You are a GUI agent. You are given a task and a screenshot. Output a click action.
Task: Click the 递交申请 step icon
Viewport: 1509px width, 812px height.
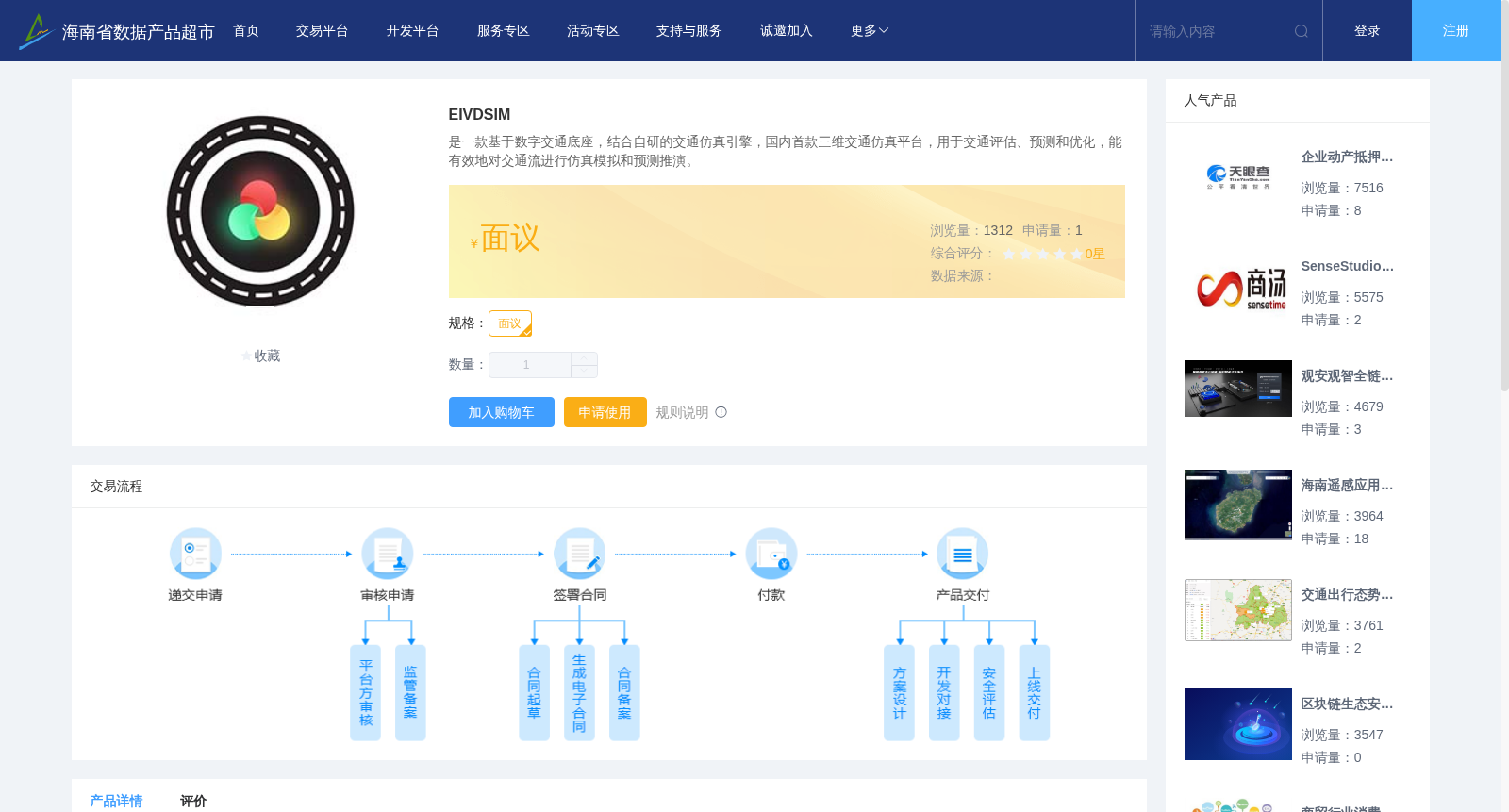[195, 554]
